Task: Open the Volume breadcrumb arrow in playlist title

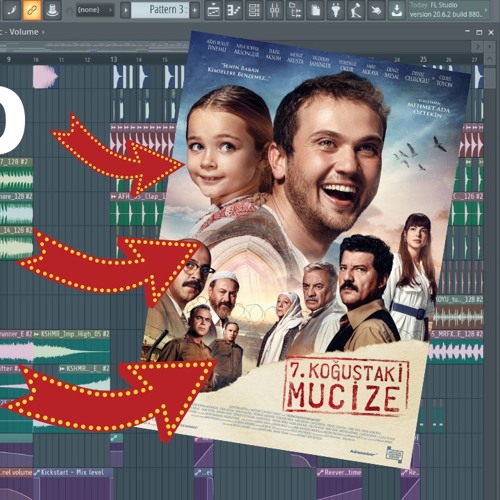Action: tap(43, 32)
